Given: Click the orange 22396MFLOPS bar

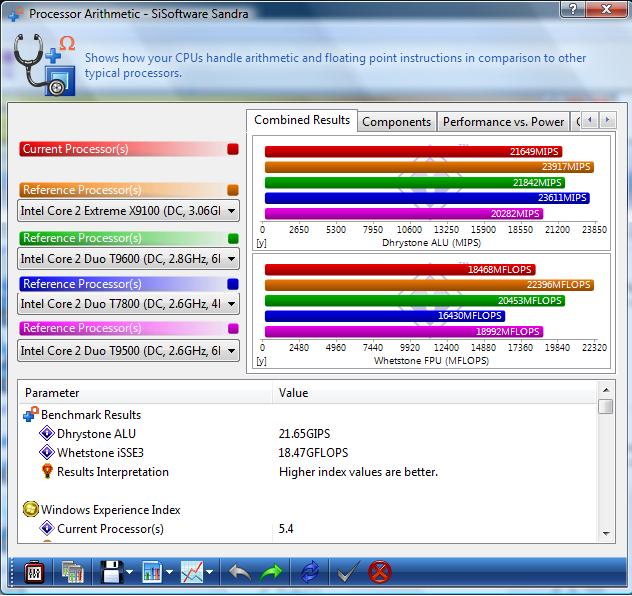Looking at the screenshot, I should point(429,285).
